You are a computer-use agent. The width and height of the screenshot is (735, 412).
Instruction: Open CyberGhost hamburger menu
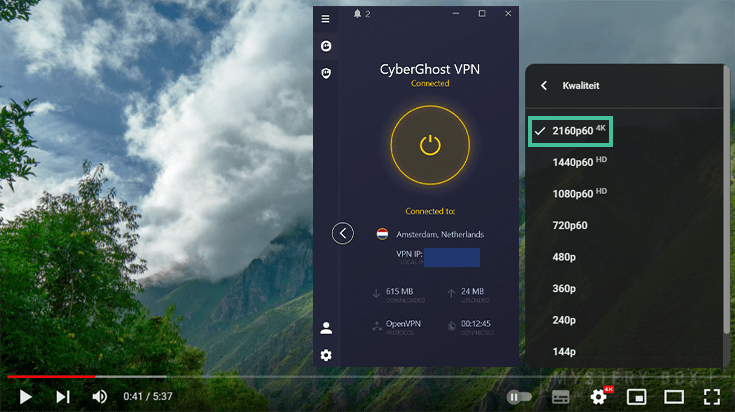[x=325, y=19]
